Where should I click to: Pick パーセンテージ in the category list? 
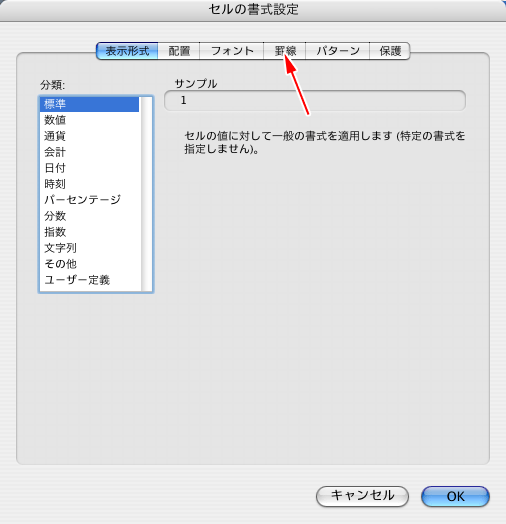[90, 200]
